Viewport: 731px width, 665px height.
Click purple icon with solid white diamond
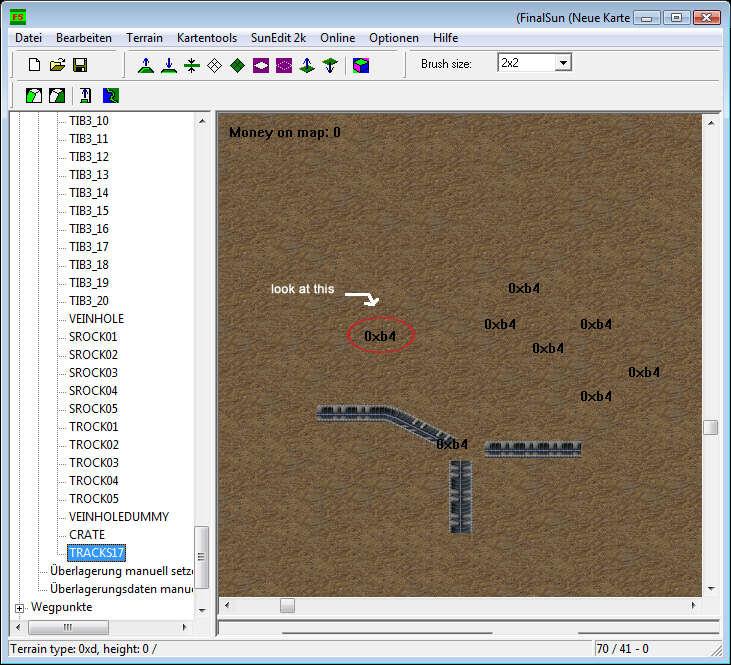coord(261,65)
